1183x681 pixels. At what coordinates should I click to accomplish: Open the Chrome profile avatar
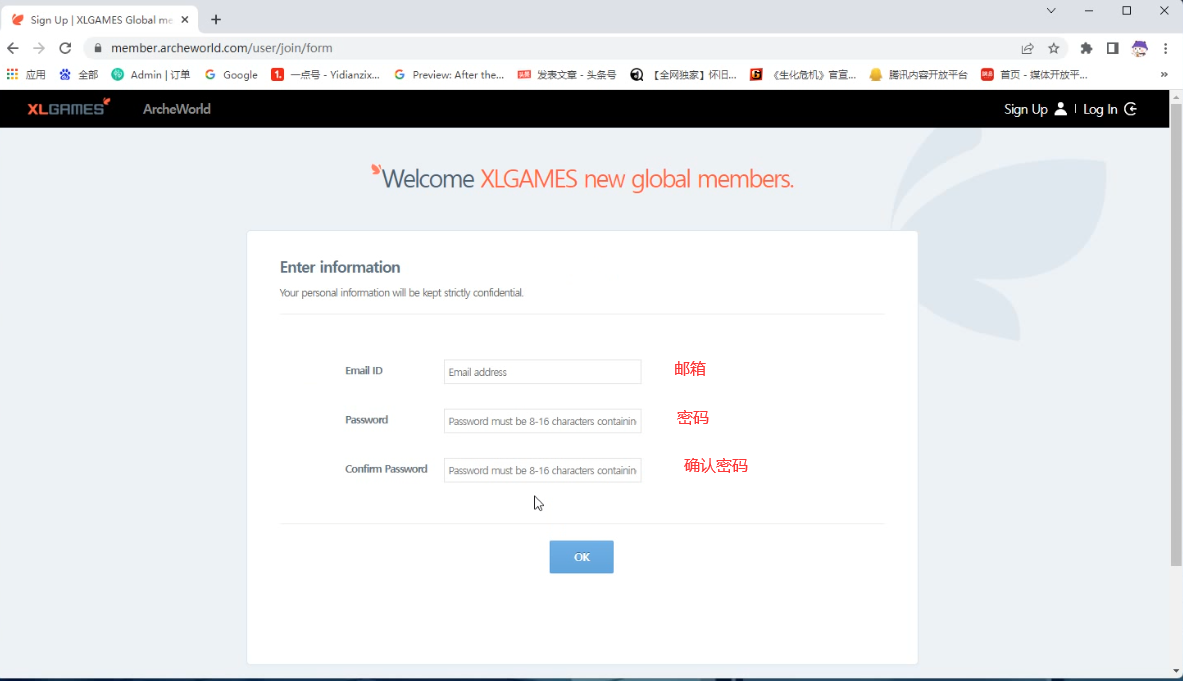(x=1139, y=48)
